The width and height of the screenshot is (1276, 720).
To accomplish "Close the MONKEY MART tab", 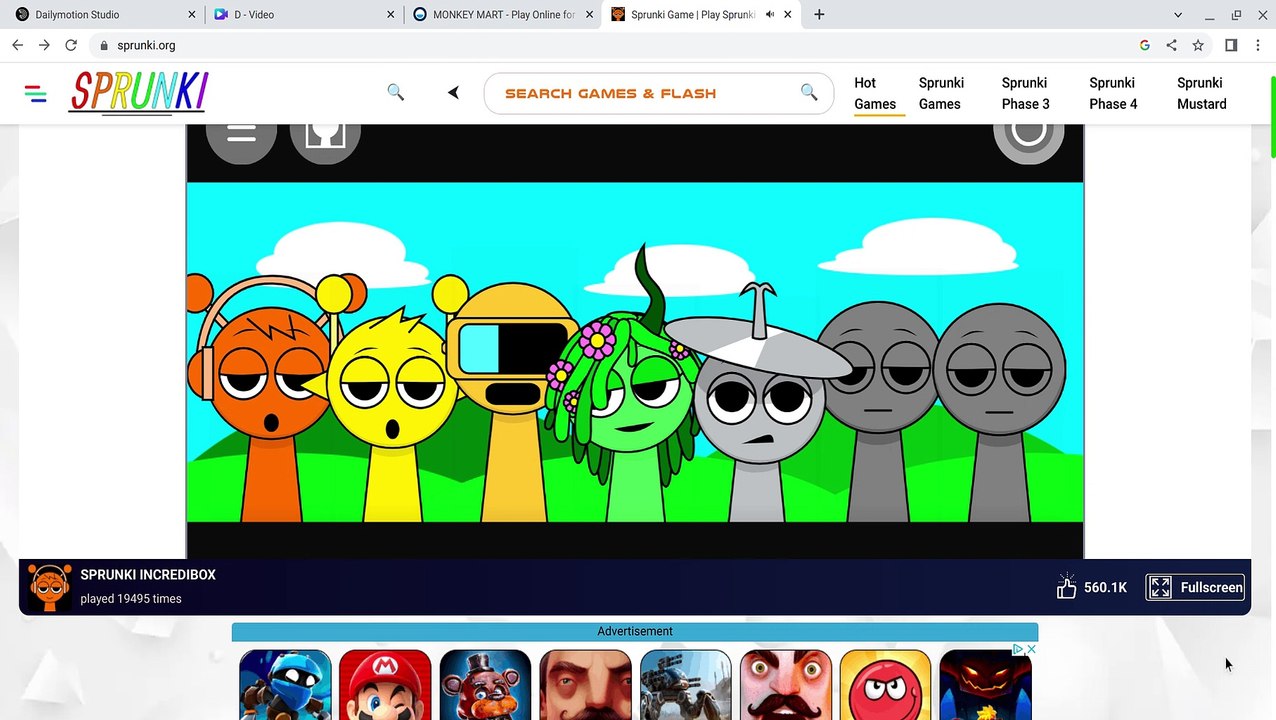I will pos(589,14).
